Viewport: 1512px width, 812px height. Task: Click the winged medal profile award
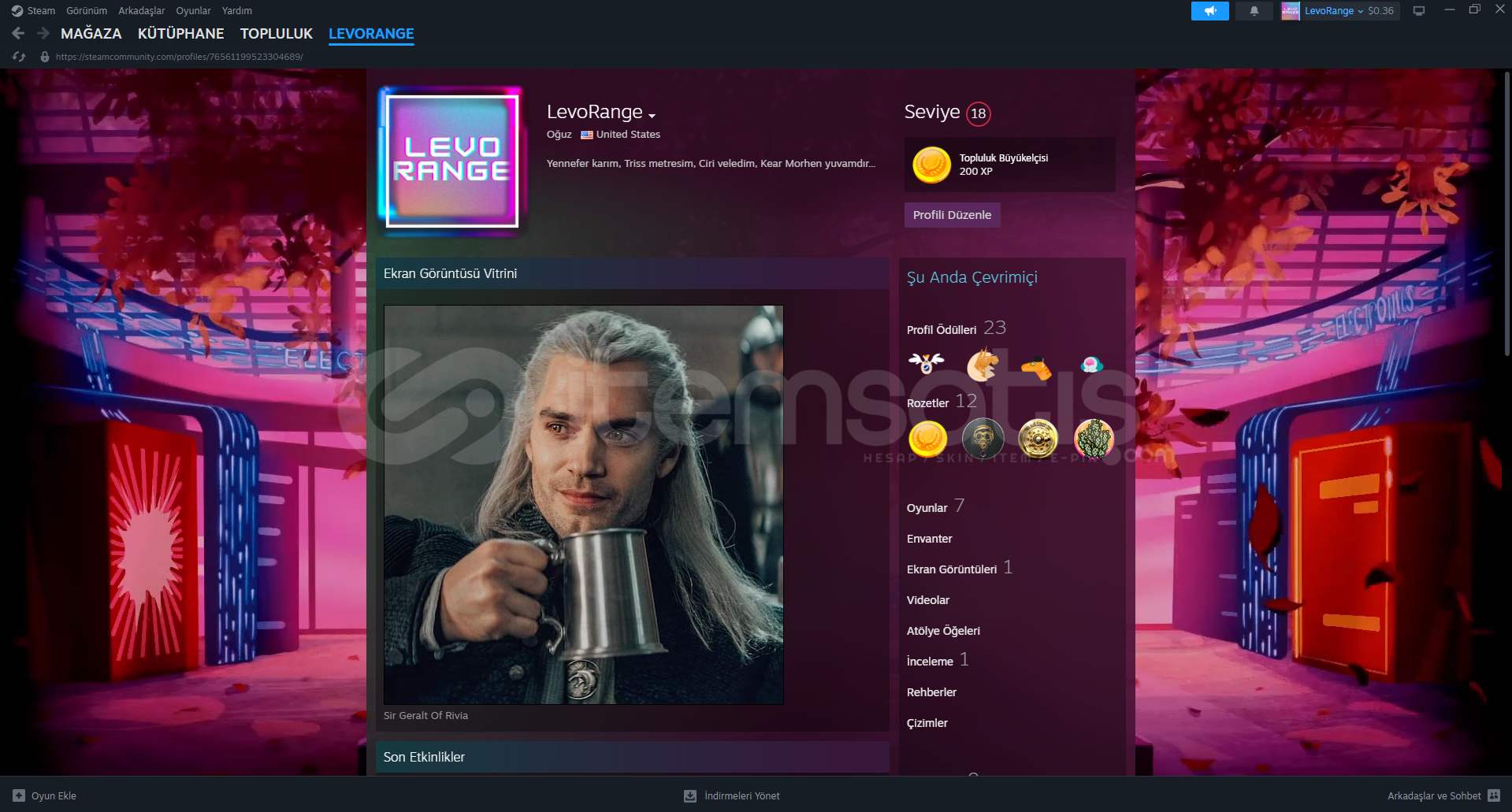[927, 363]
